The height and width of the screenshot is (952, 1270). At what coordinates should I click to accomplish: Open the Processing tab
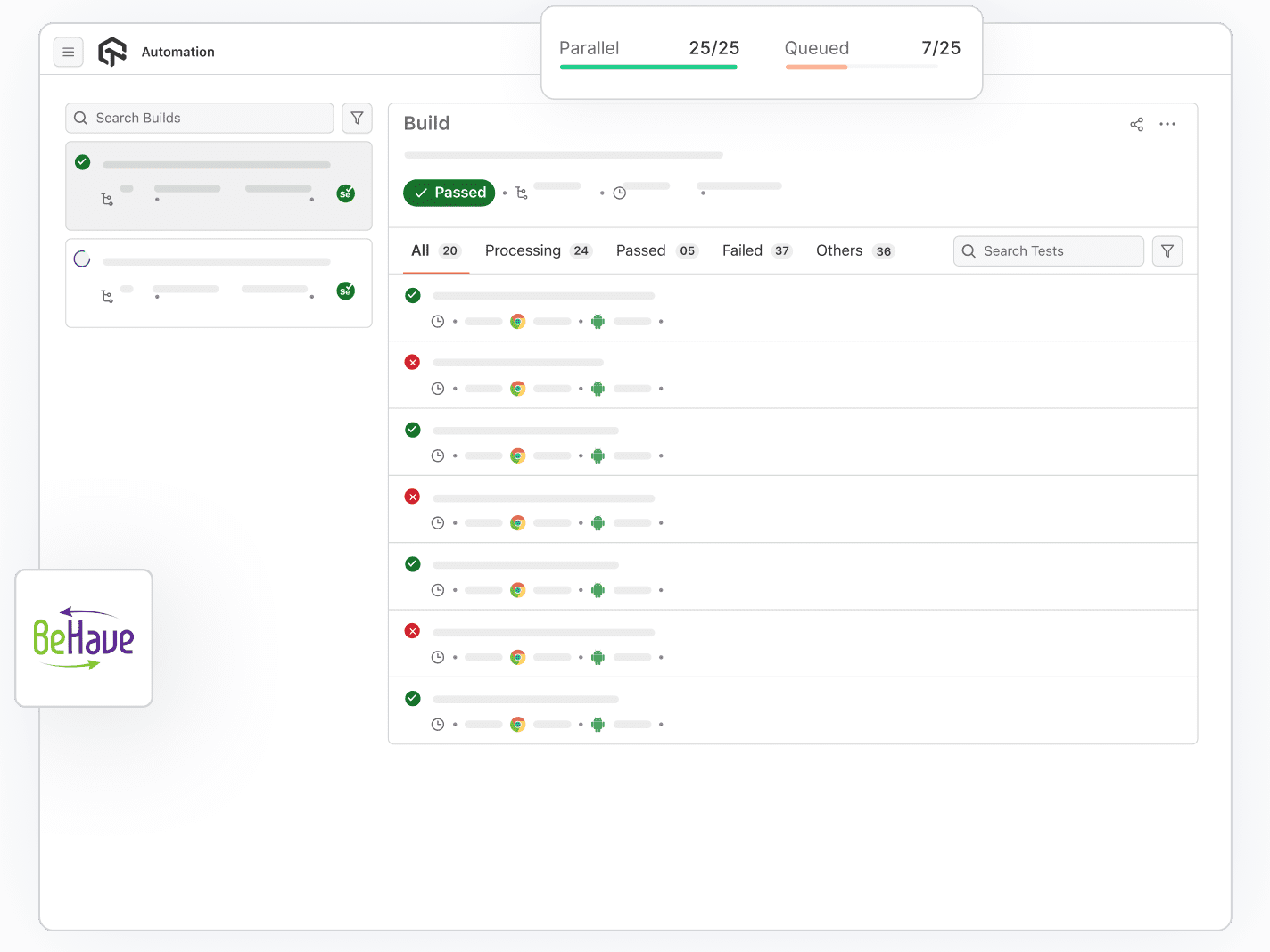pyautogui.click(x=523, y=250)
